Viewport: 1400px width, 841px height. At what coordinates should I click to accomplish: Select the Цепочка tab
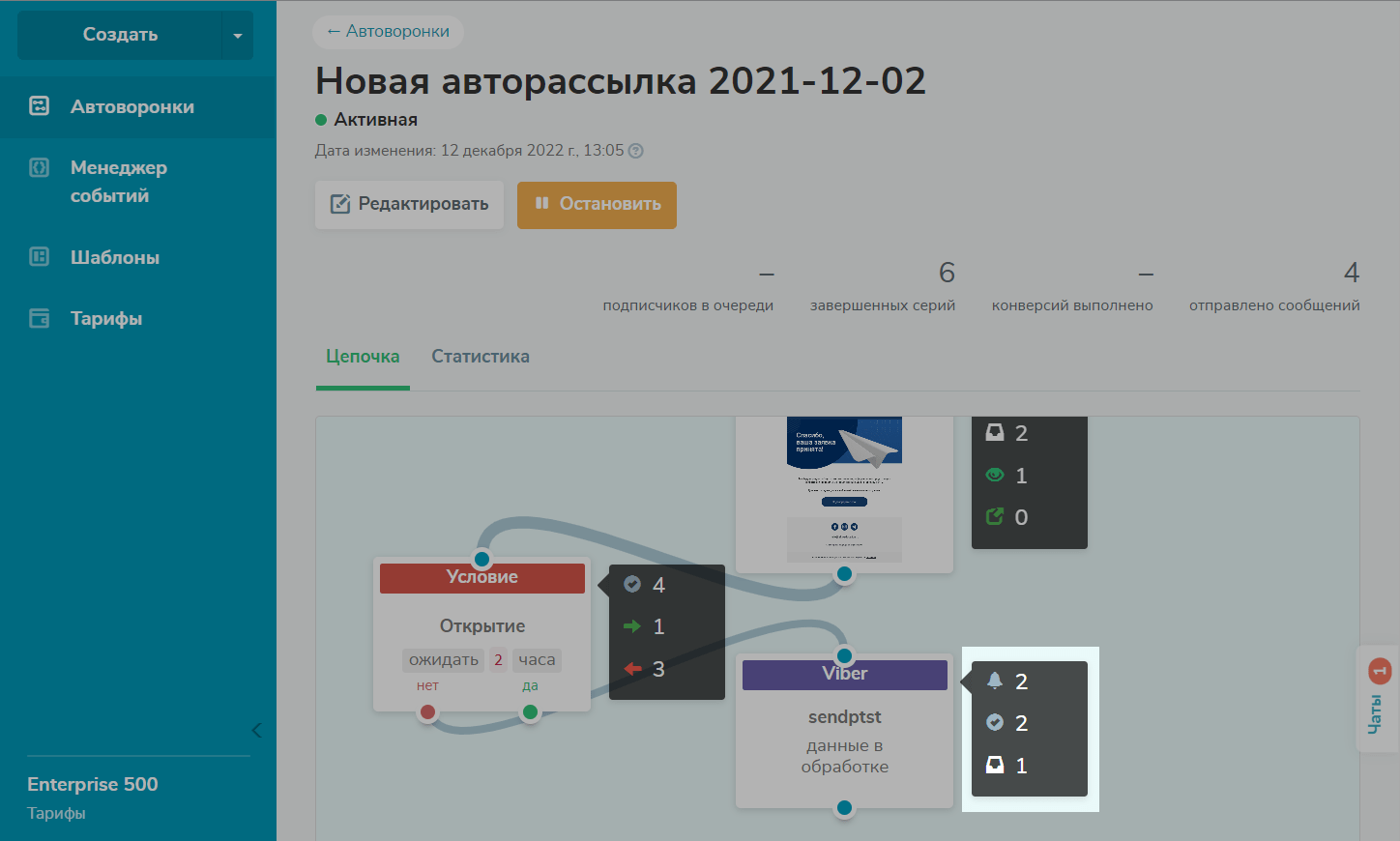coord(363,357)
